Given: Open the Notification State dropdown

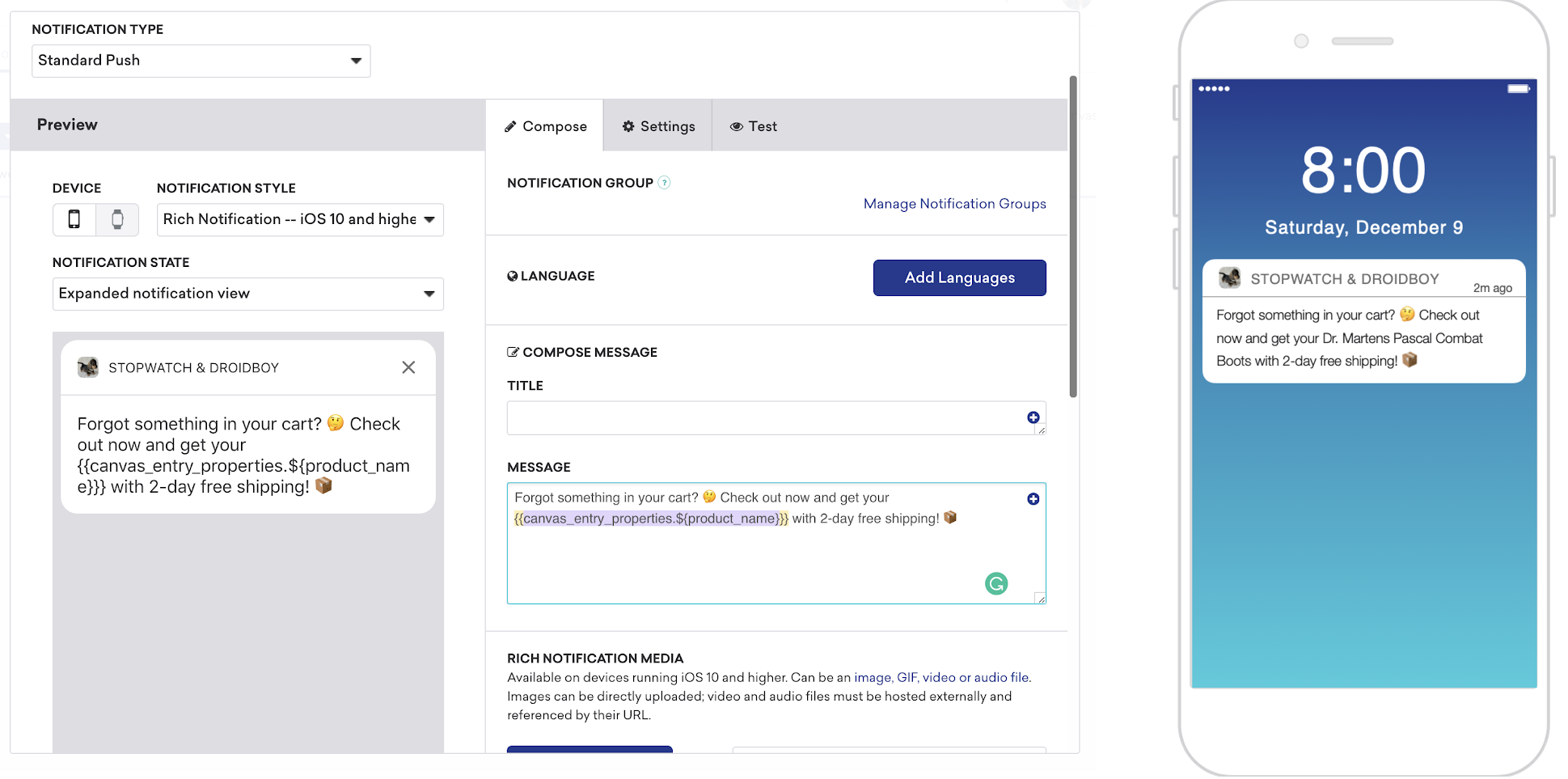Looking at the screenshot, I should click(248, 294).
